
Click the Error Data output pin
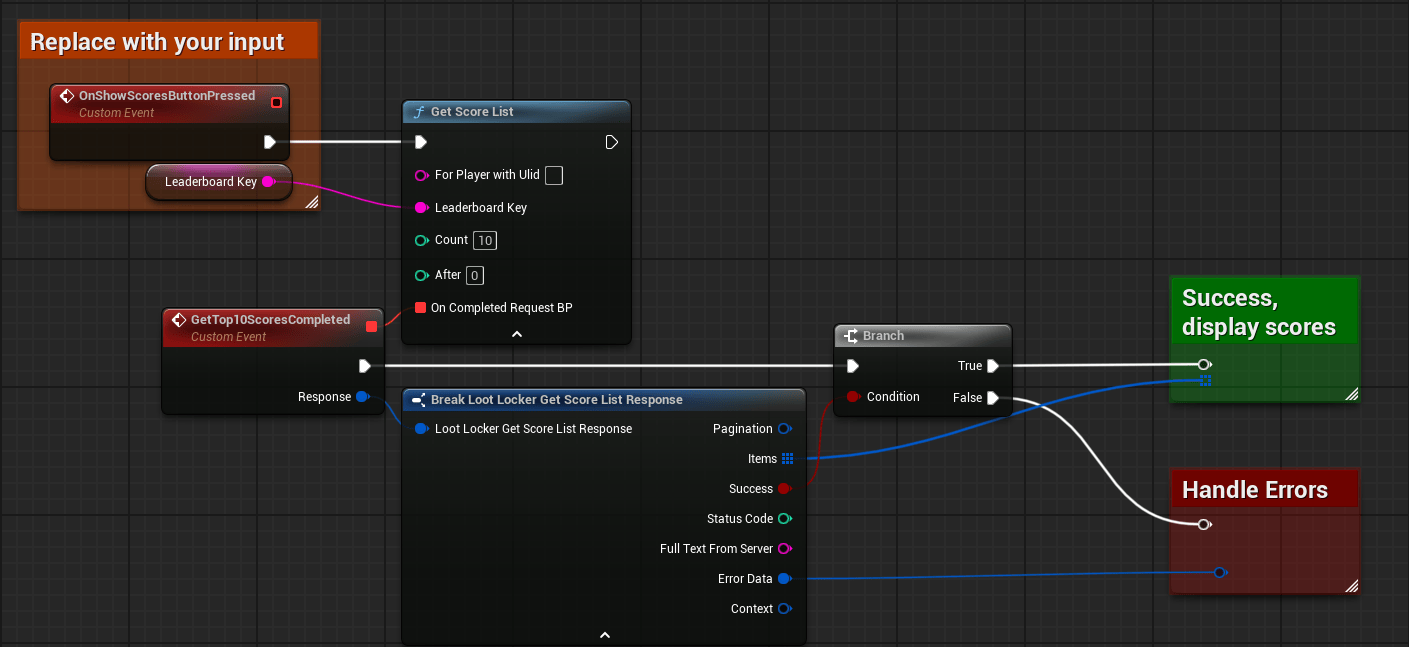(784, 579)
